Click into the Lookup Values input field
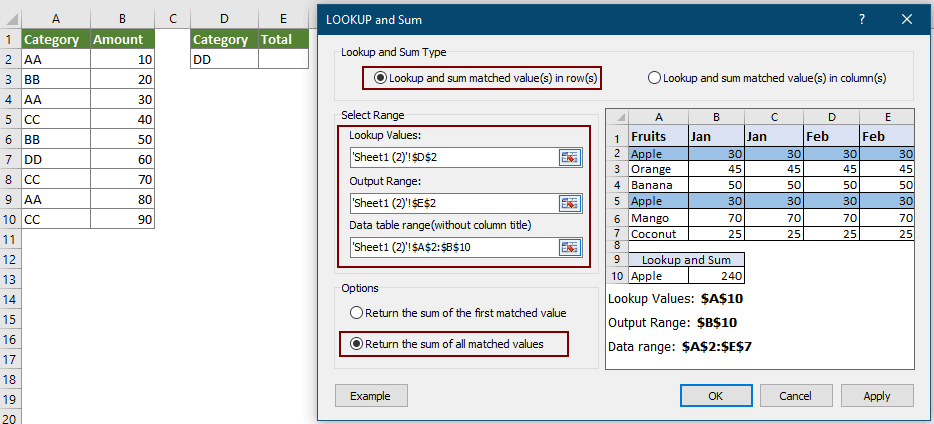934x424 pixels. pos(452,157)
